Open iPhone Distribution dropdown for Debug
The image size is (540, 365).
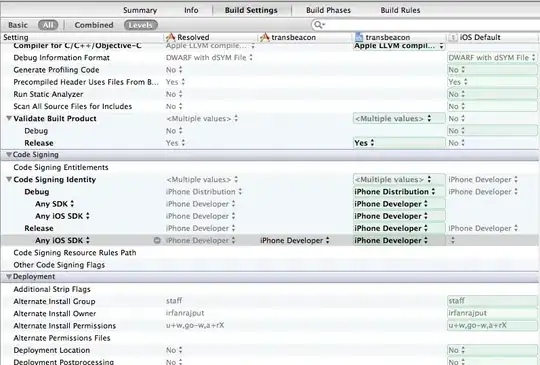395,191
